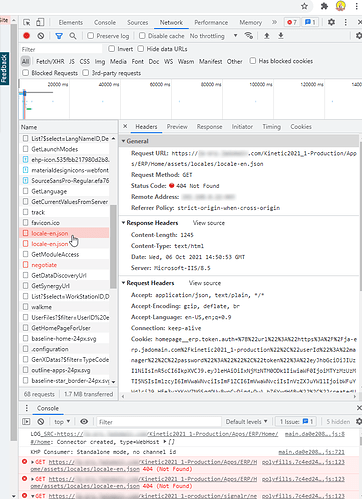The height and width of the screenshot is (499, 362).
Task: Stop recording network log red button
Action: click(27, 36)
